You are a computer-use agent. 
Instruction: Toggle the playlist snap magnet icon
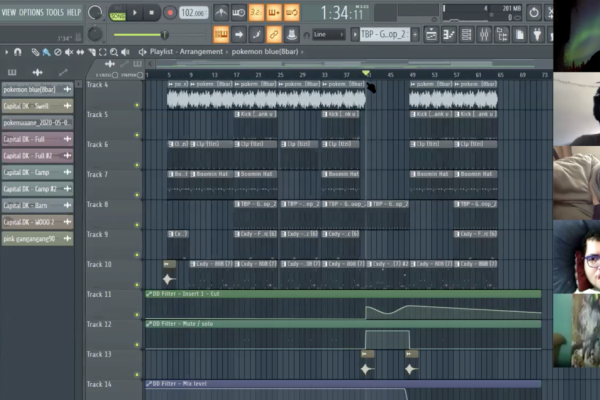click(x=18, y=52)
